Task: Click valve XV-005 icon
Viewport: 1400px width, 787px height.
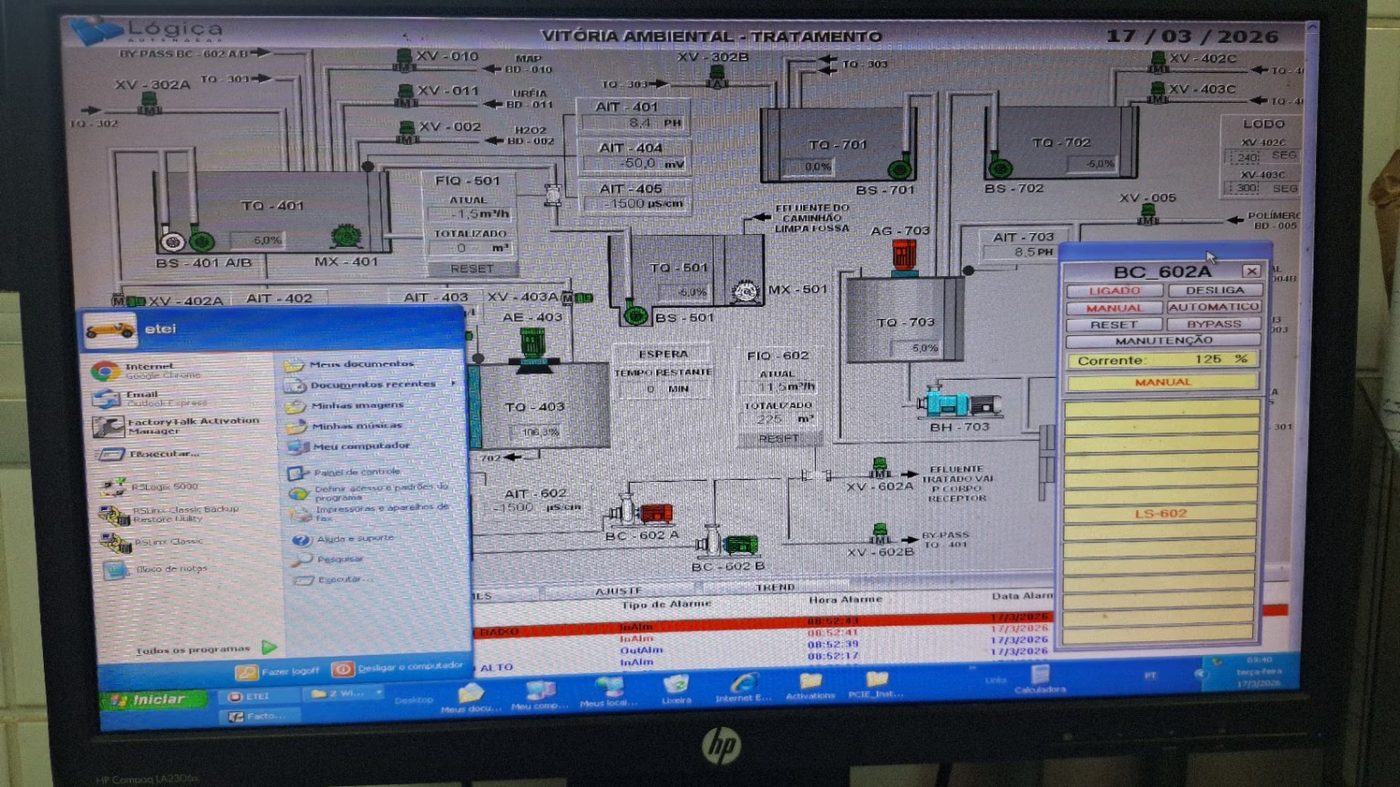Action: (1148, 213)
